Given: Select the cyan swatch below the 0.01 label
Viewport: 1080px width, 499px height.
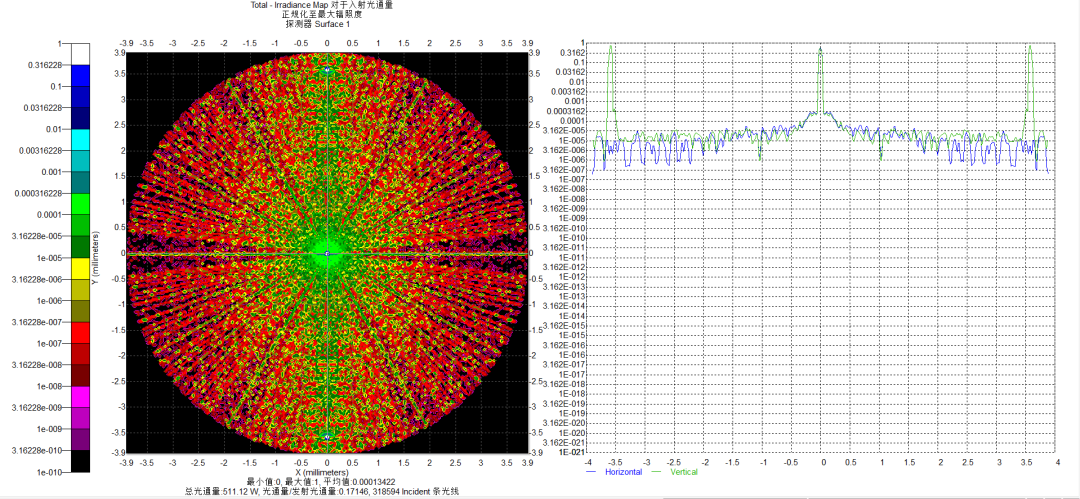Looking at the screenshot, I should point(81,140).
